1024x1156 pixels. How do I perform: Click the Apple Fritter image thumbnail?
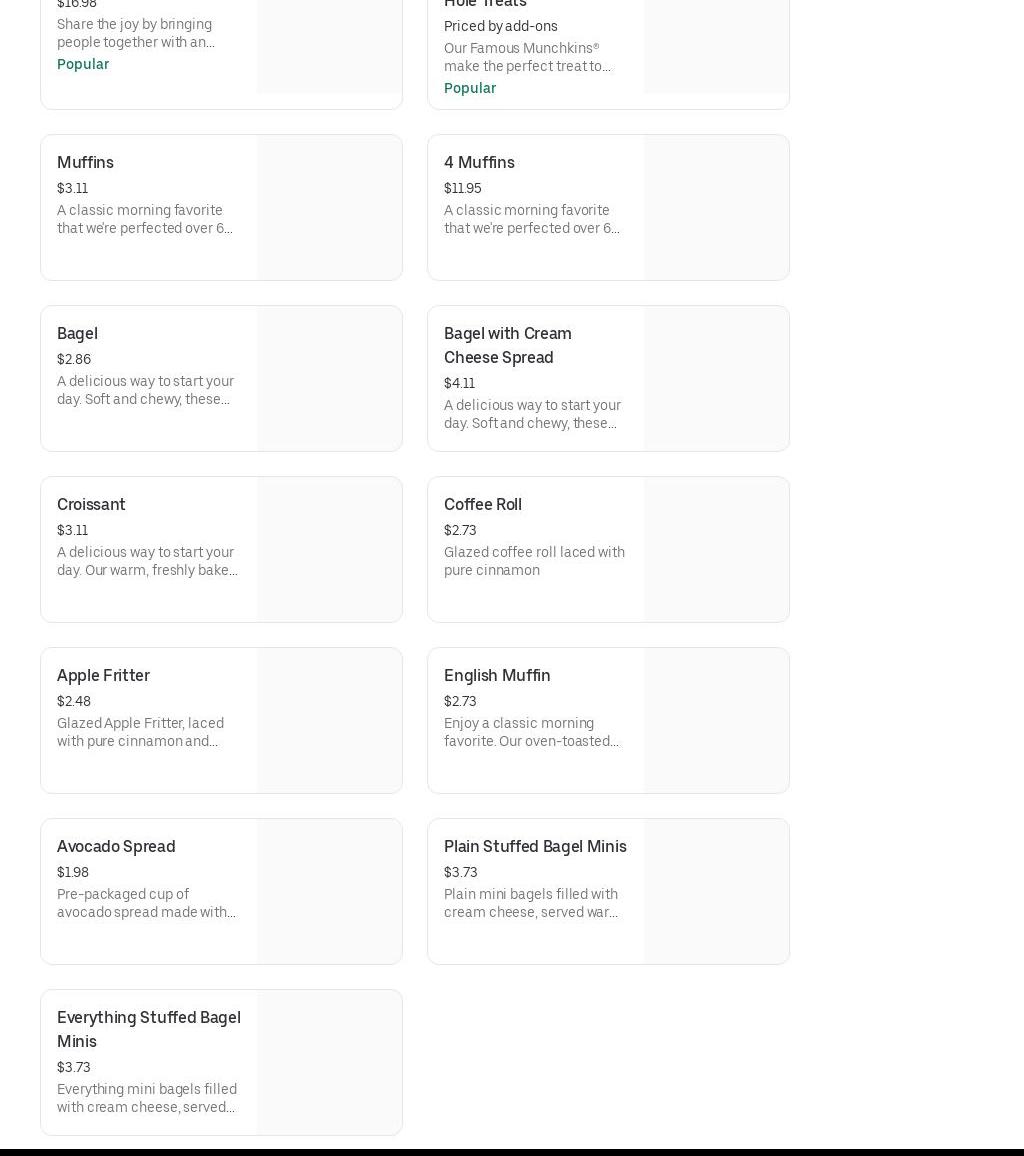(329, 720)
